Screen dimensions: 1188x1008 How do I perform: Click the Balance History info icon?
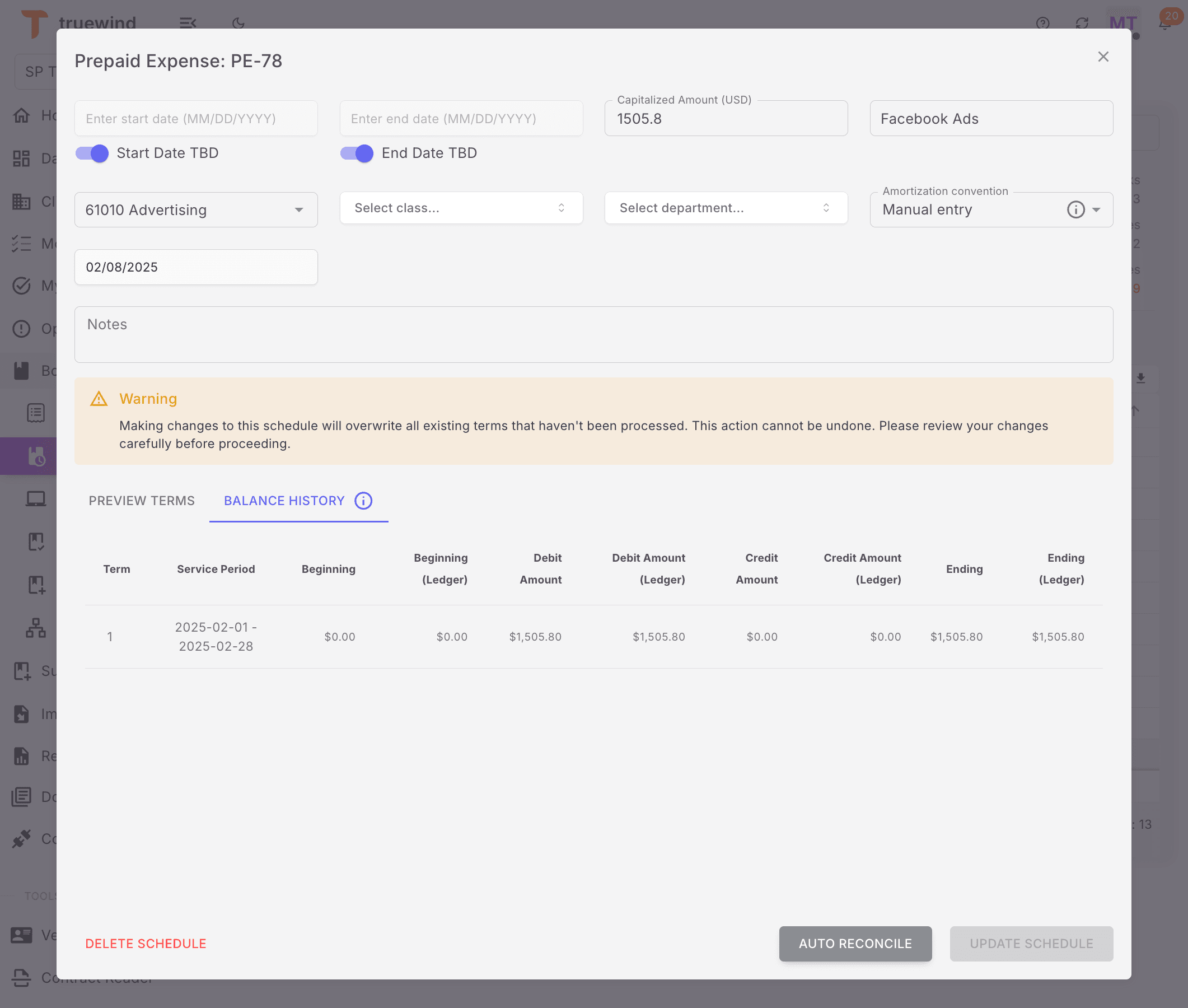coord(364,501)
